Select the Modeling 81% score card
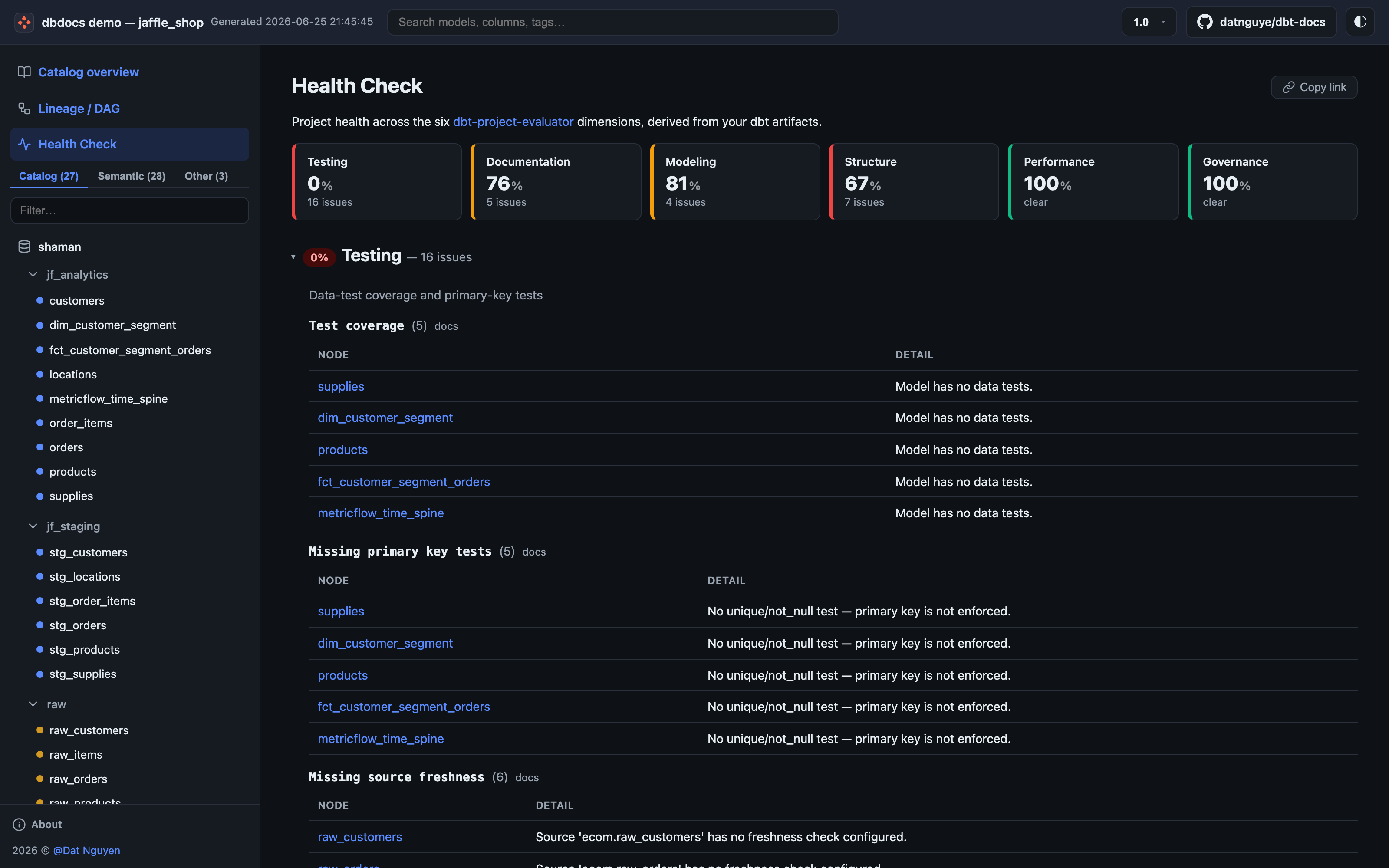The width and height of the screenshot is (1389, 868). [735, 182]
